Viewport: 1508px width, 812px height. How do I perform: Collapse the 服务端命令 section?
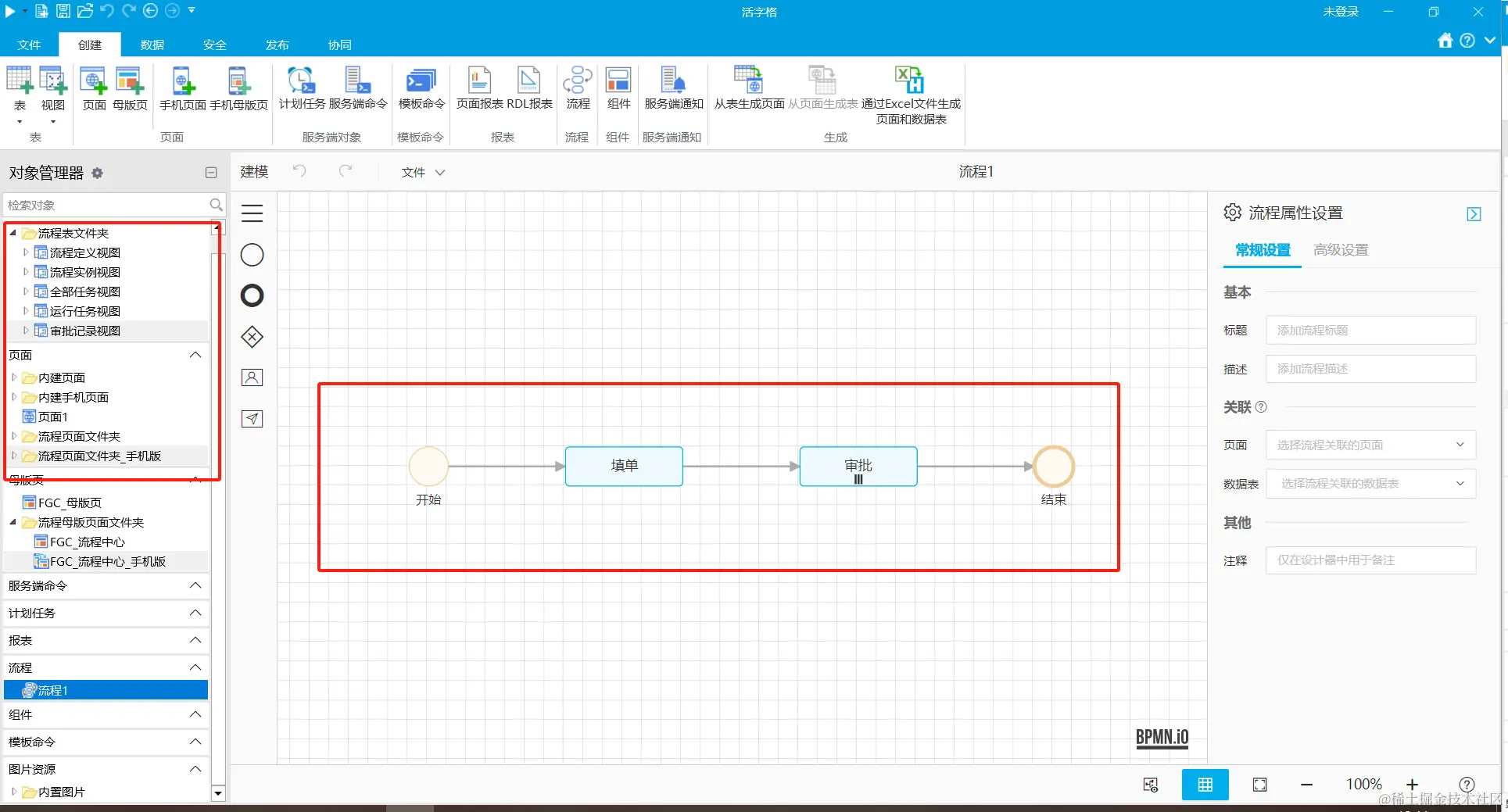click(195, 585)
